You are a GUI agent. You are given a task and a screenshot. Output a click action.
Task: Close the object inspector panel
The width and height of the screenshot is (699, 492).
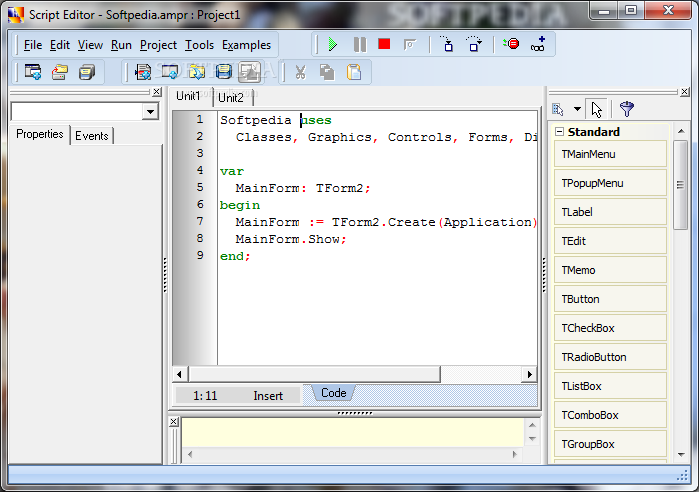click(x=156, y=92)
